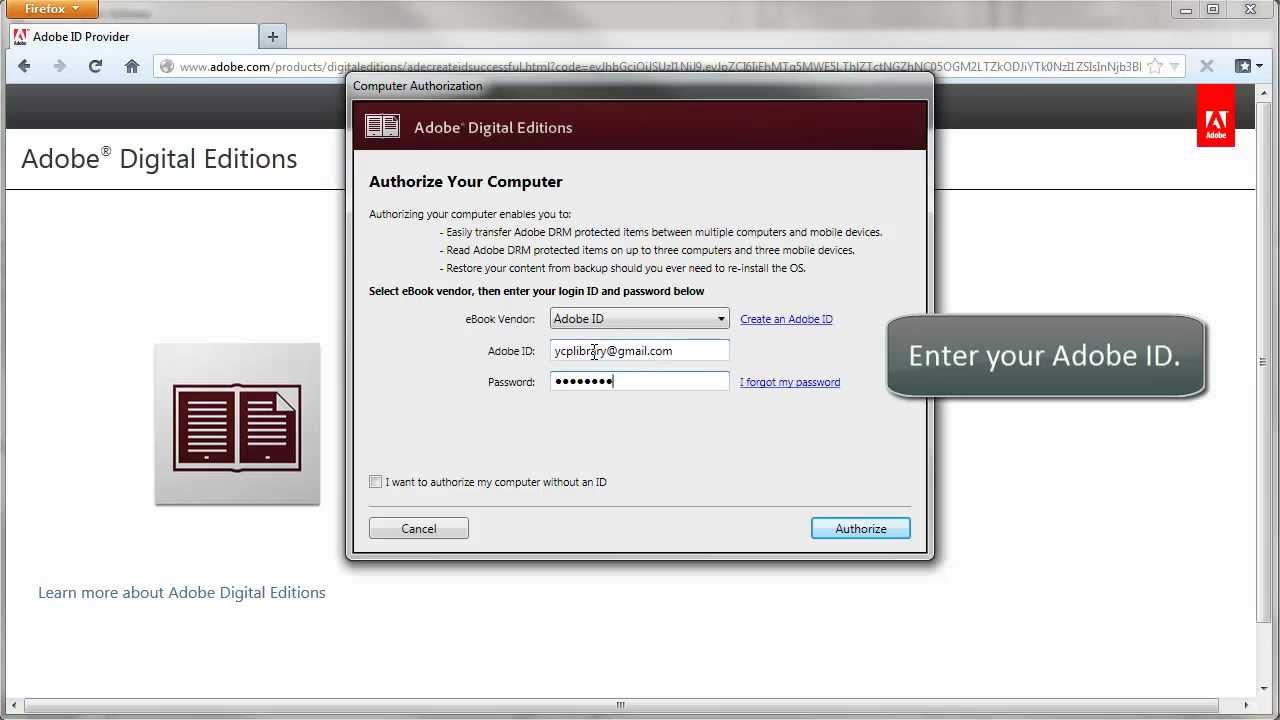Click the Adobe Digital Editions page heading

(159, 159)
